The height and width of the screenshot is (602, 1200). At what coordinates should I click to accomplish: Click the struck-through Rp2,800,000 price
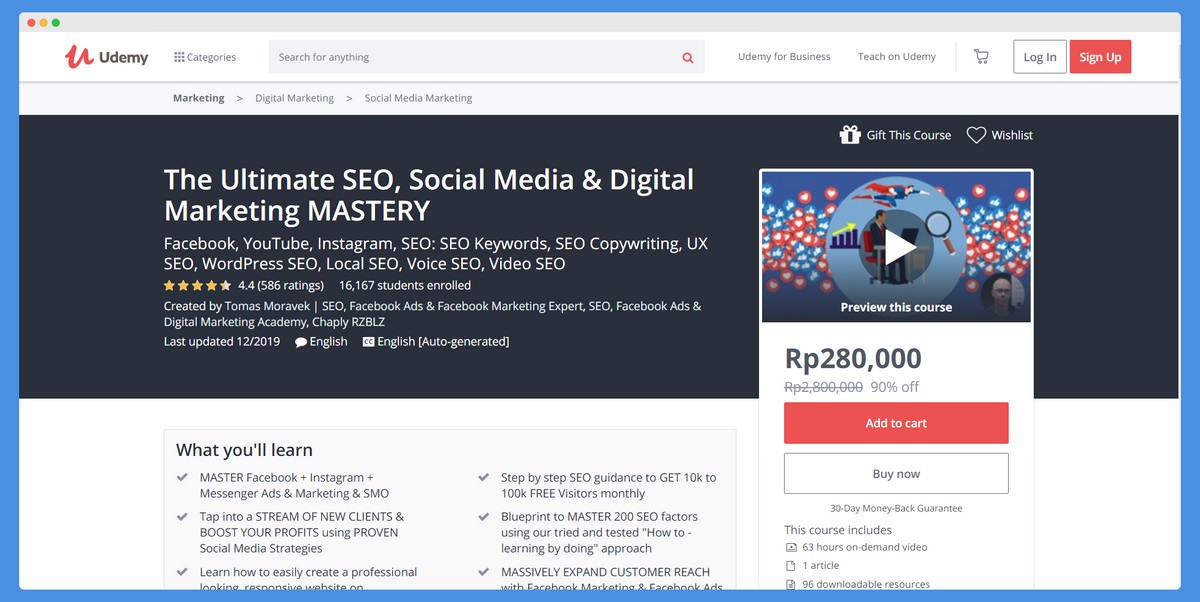pos(823,387)
